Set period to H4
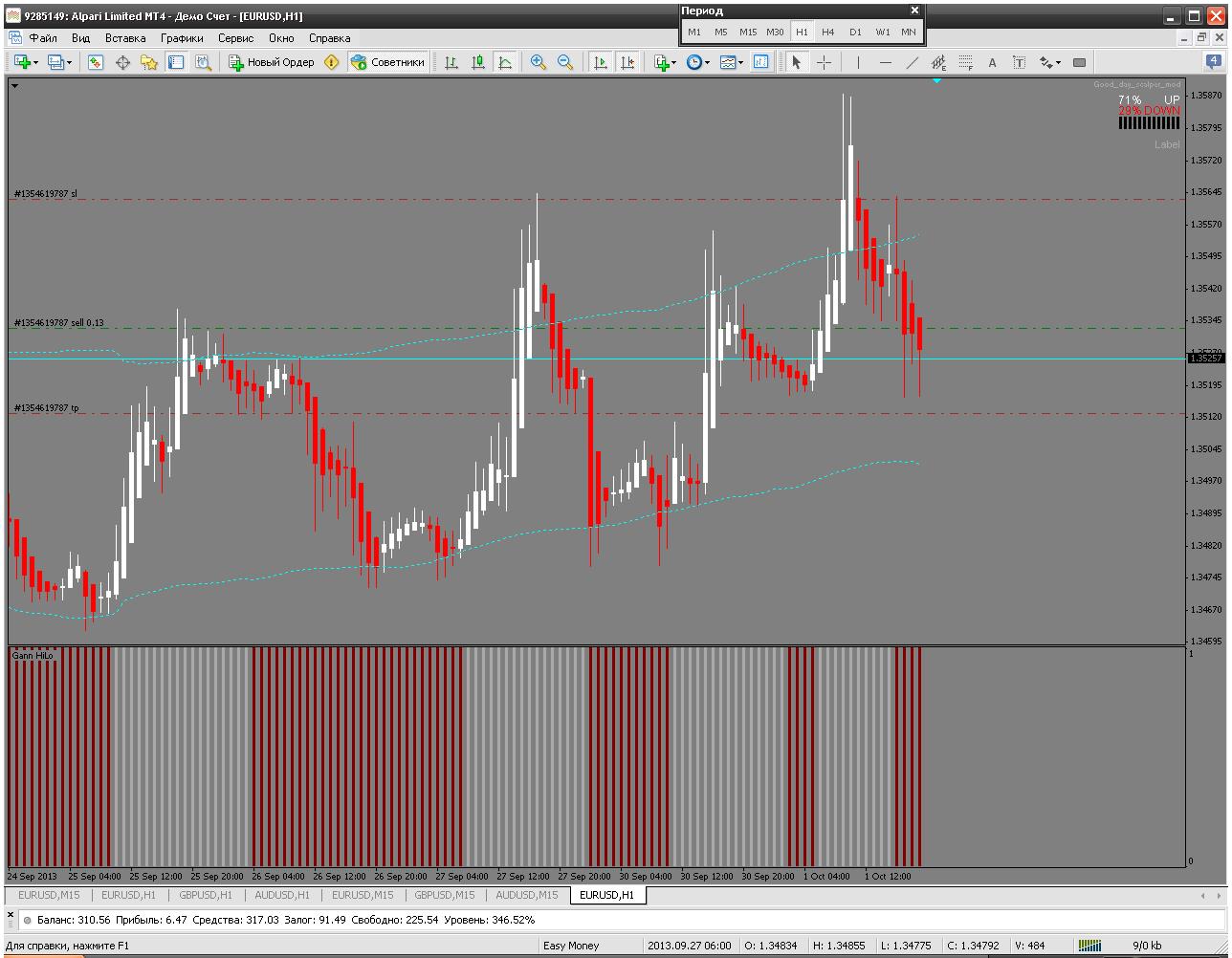The height and width of the screenshot is (958, 1232). (x=828, y=32)
